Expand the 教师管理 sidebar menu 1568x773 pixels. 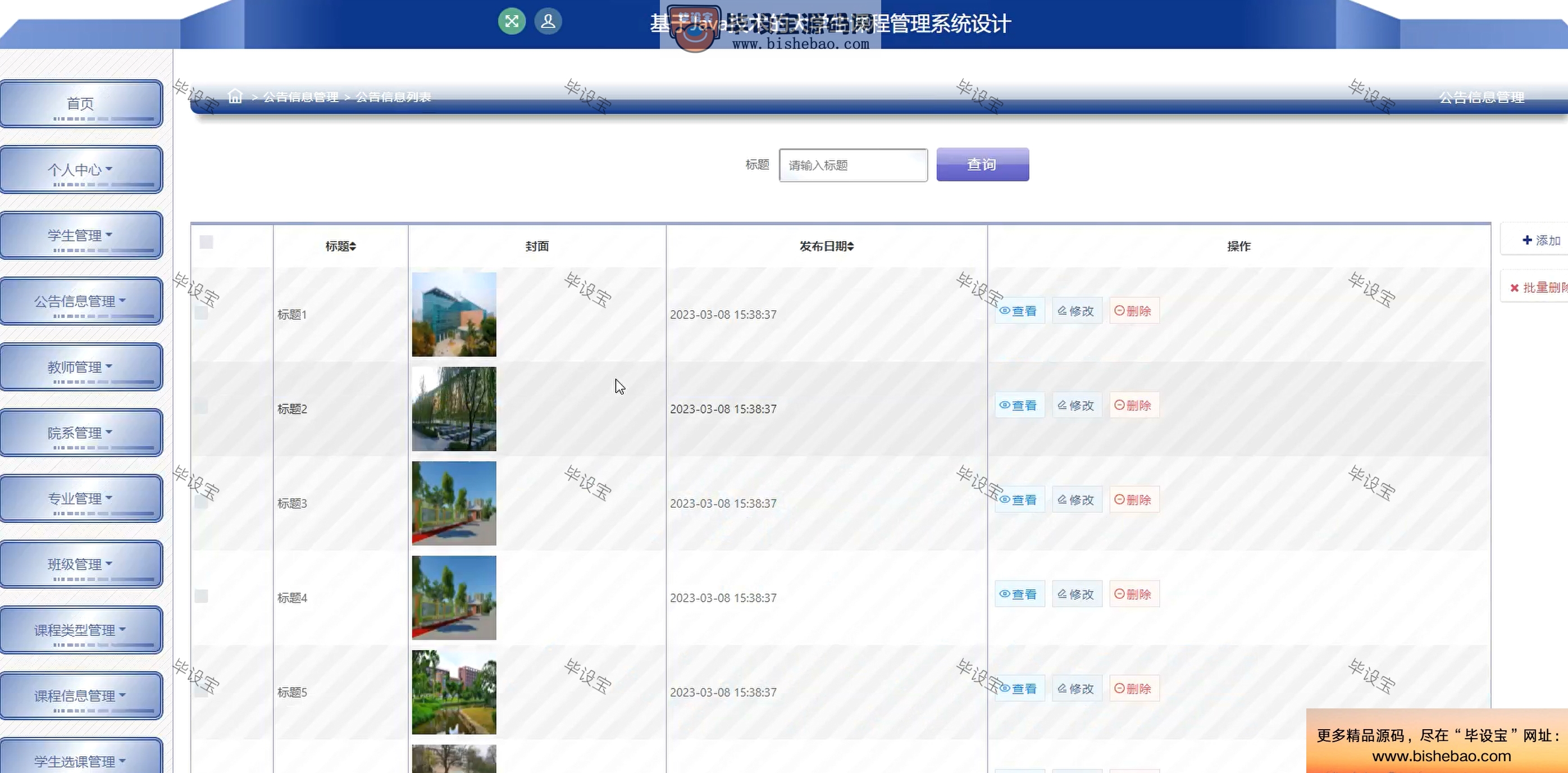81,366
